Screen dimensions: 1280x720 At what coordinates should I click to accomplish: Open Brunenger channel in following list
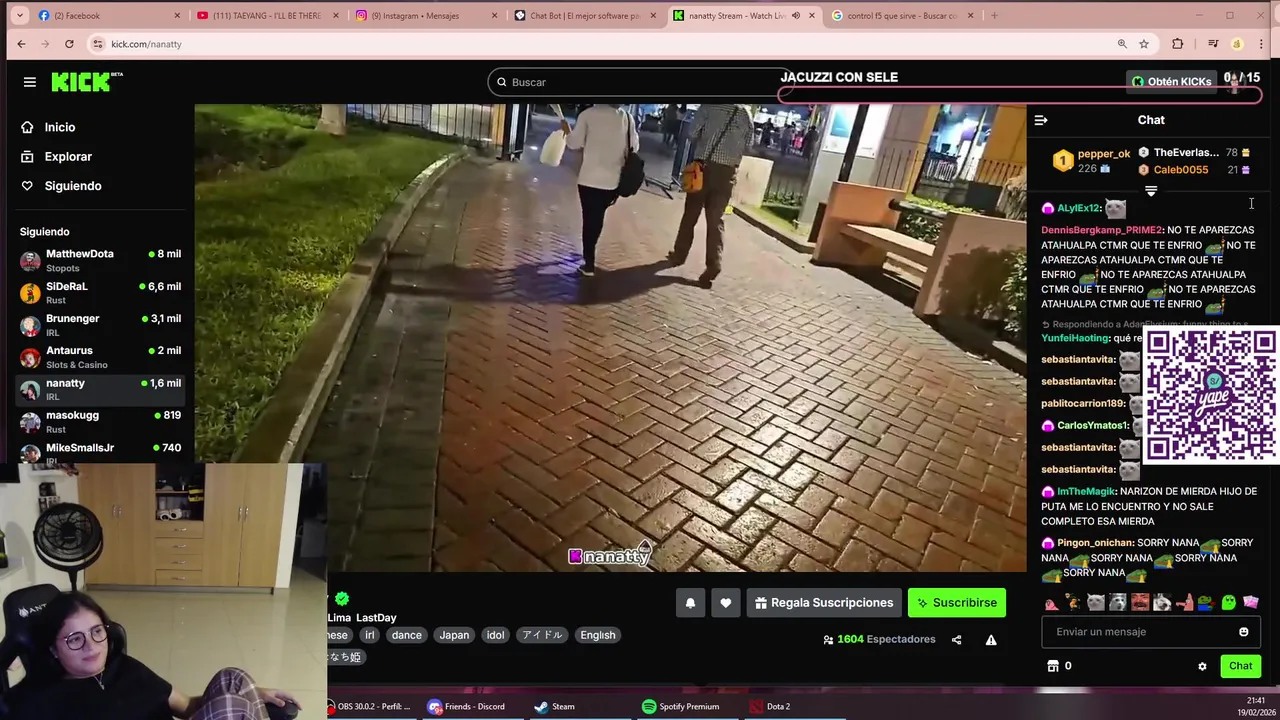pyautogui.click(x=100, y=324)
